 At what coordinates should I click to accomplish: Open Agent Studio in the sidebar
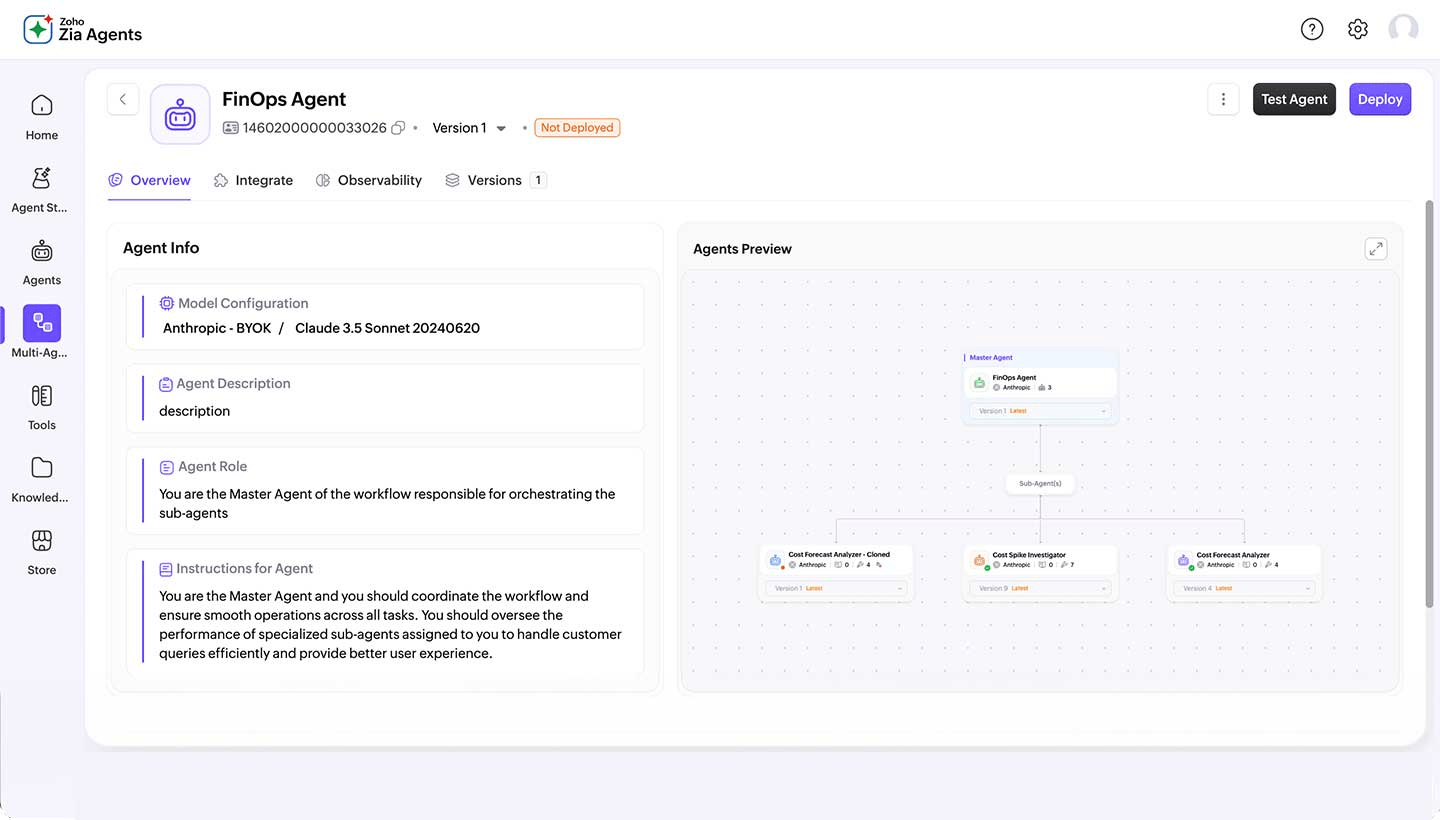42,190
